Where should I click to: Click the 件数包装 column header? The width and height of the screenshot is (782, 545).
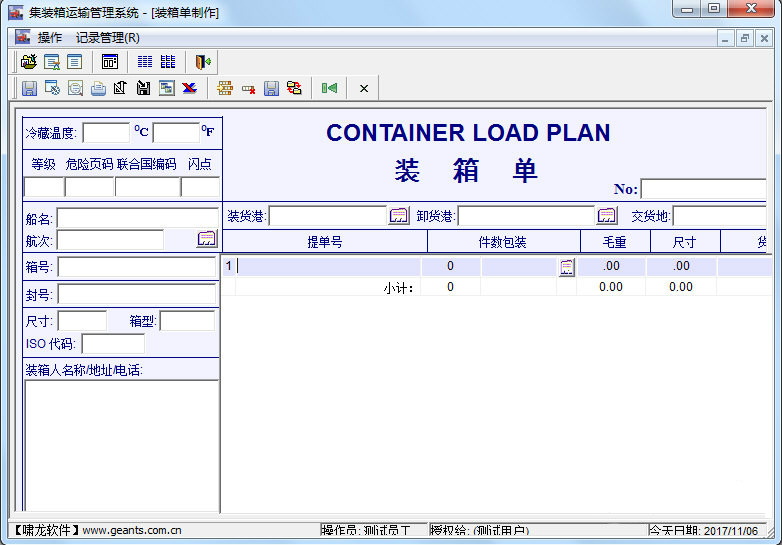point(504,242)
